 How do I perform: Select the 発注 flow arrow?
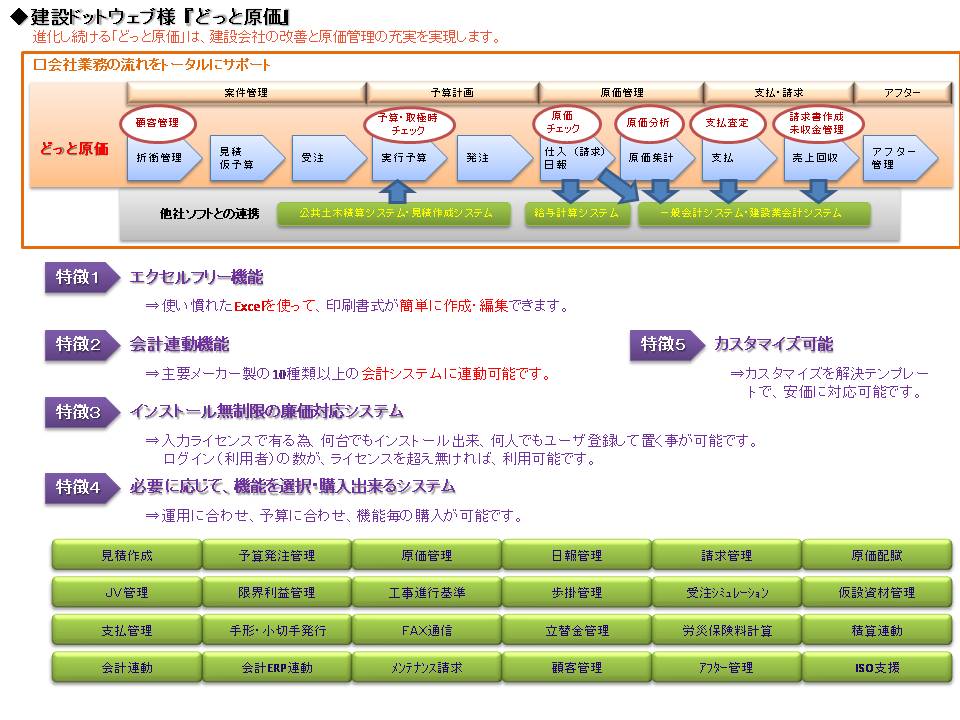click(495, 158)
